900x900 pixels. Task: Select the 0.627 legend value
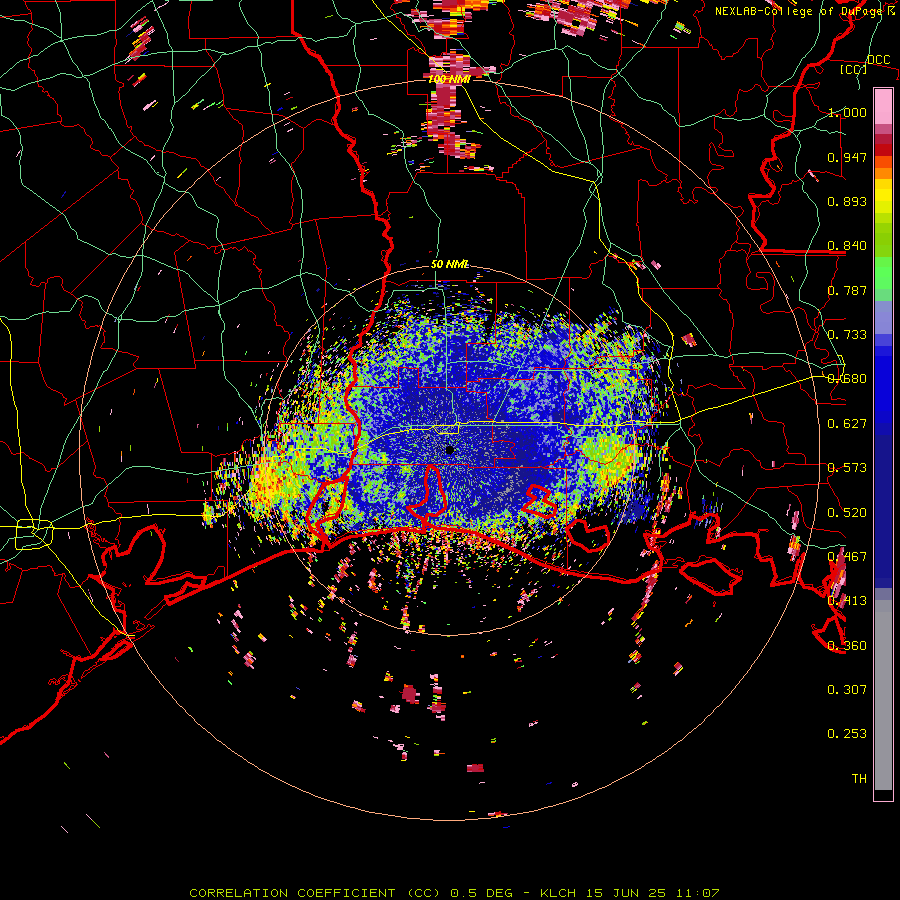click(x=847, y=424)
